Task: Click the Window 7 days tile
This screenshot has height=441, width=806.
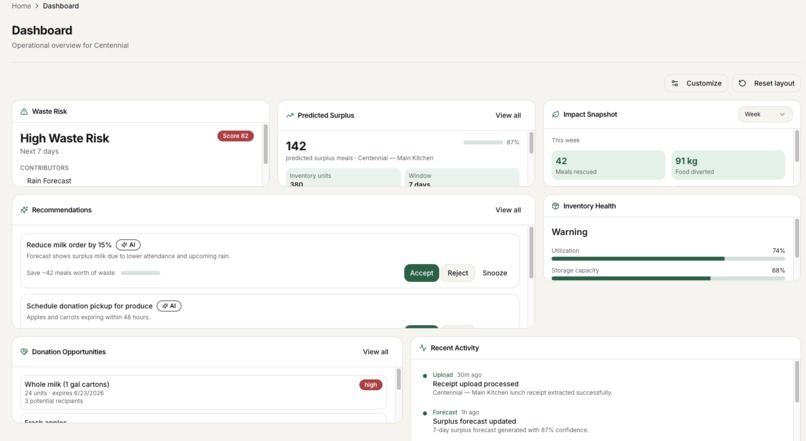Action: click(462, 178)
